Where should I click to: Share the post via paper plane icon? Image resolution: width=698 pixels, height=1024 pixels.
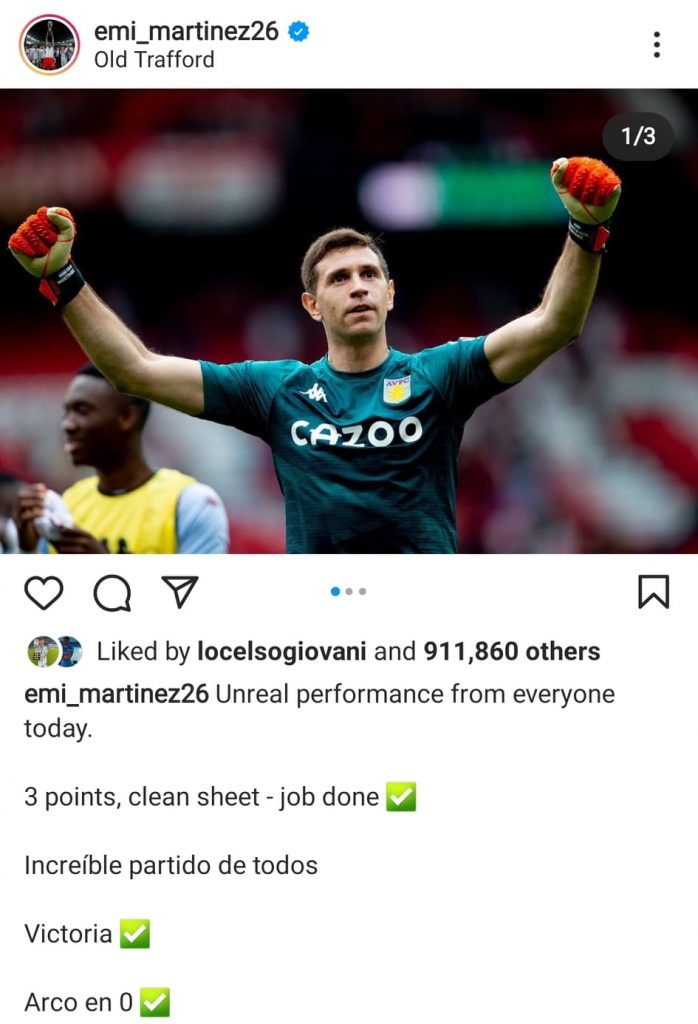coord(180,592)
